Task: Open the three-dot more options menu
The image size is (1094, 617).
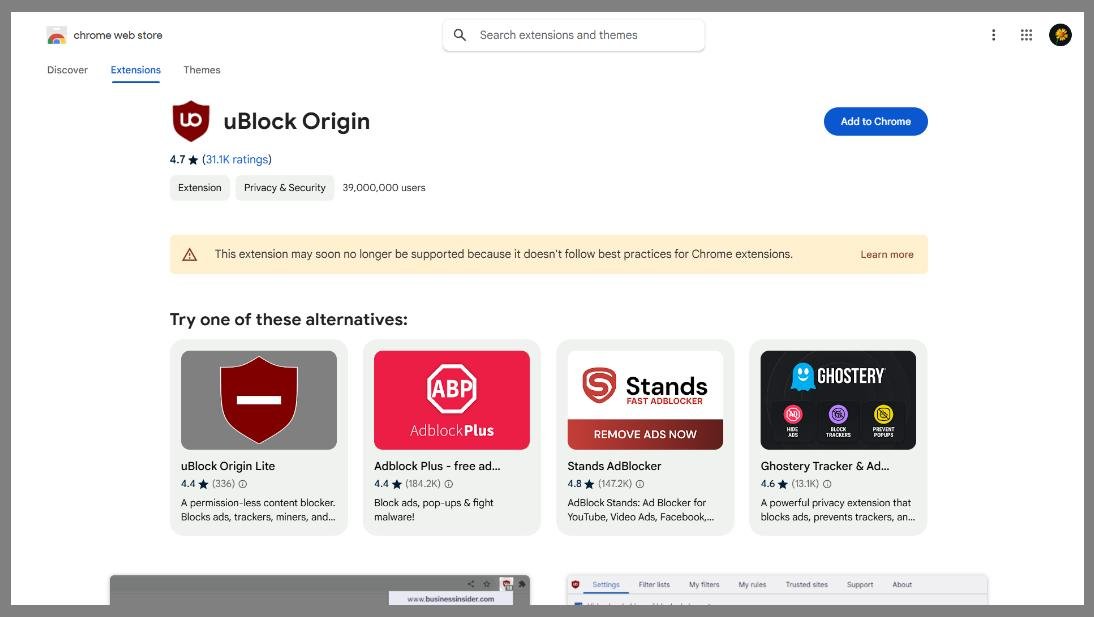Action: click(994, 35)
